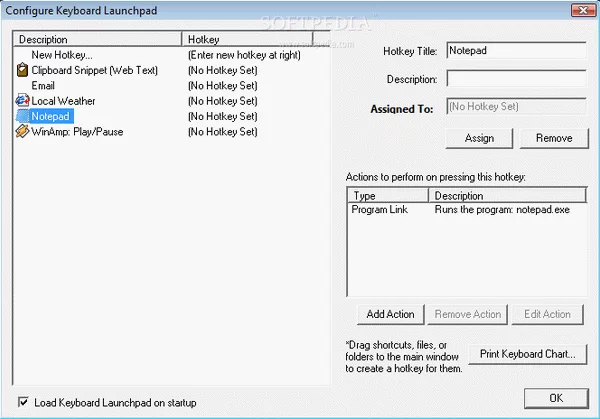Image resolution: width=600 pixels, height=419 pixels.
Task: Select the New Hotkey... list entry
Action: pos(62,55)
